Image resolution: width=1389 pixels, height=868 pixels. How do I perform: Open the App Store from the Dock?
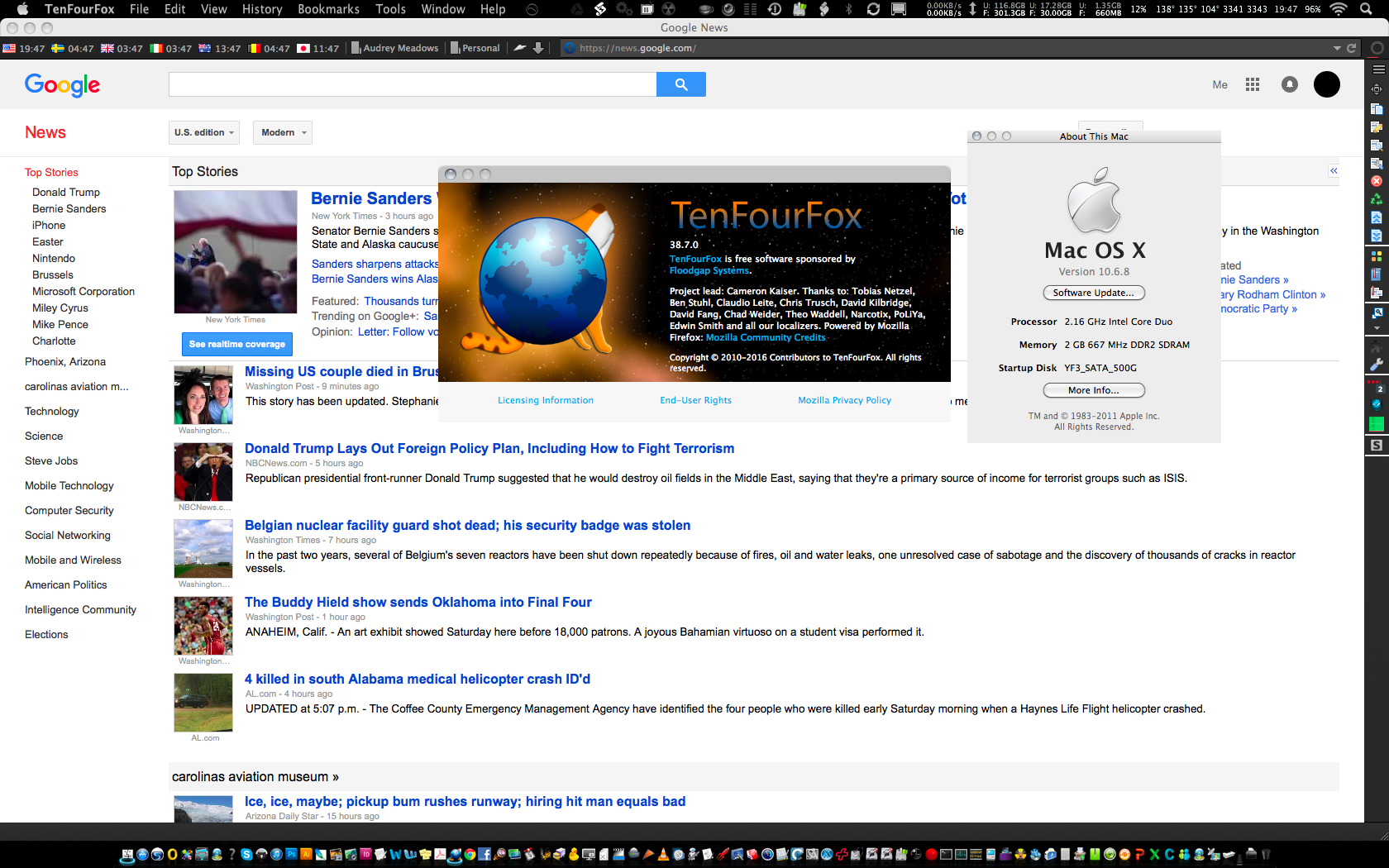pyautogui.click(x=142, y=855)
